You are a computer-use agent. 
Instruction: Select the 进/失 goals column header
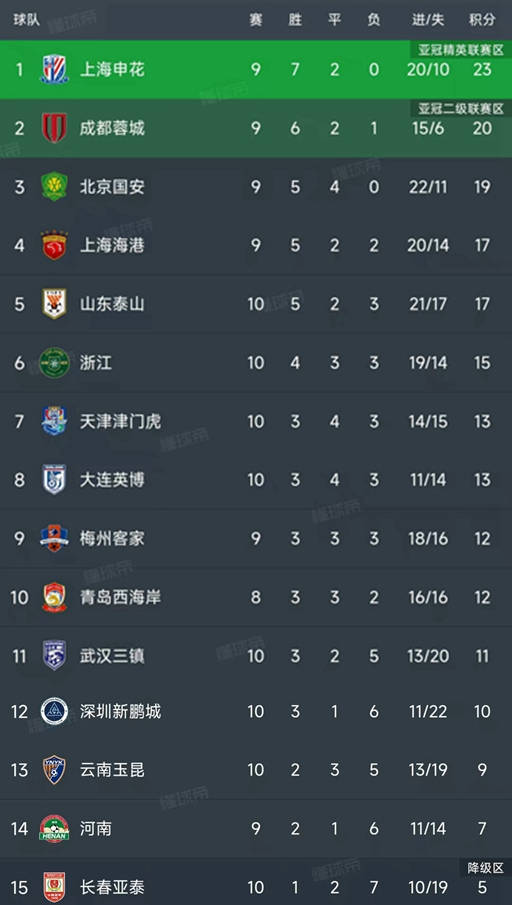[428, 20]
